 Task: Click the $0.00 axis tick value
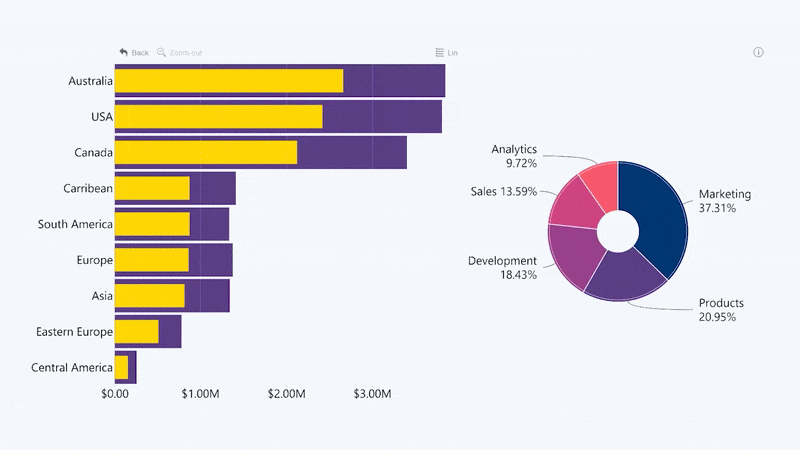tap(115, 394)
